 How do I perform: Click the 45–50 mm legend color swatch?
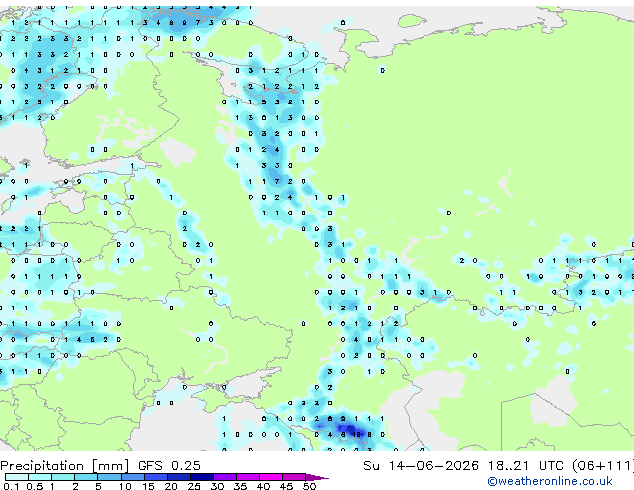[x=294, y=477]
